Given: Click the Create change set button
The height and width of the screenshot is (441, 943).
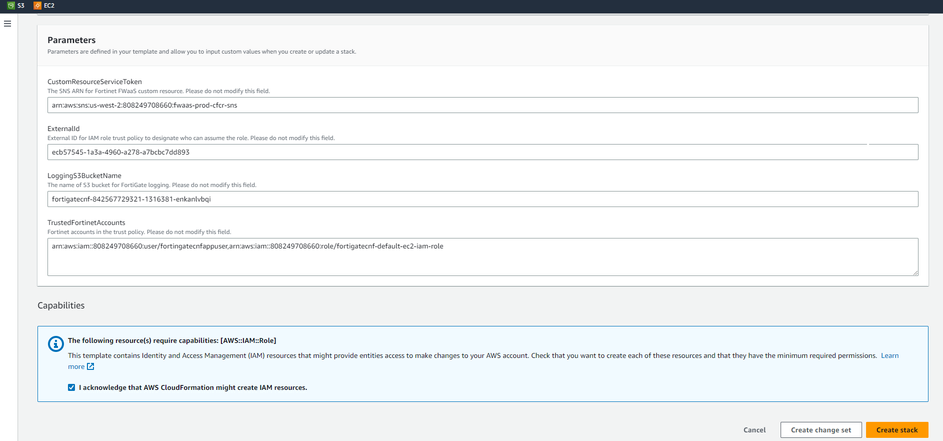Looking at the screenshot, I should 820,430.
